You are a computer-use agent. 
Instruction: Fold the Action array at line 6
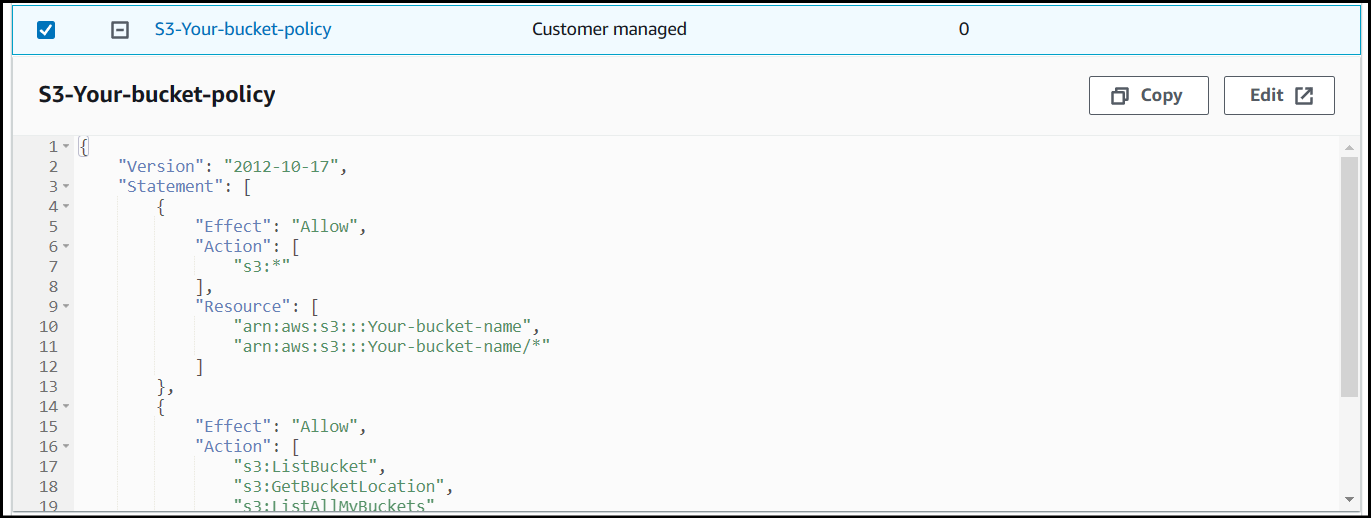click(x=66, y=247)
